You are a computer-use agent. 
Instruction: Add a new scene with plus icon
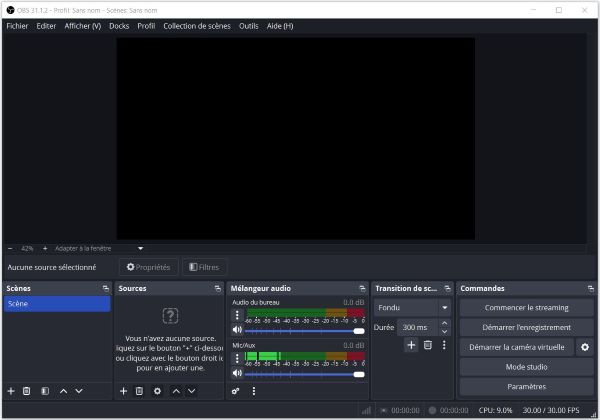click(x=11, y=391)
